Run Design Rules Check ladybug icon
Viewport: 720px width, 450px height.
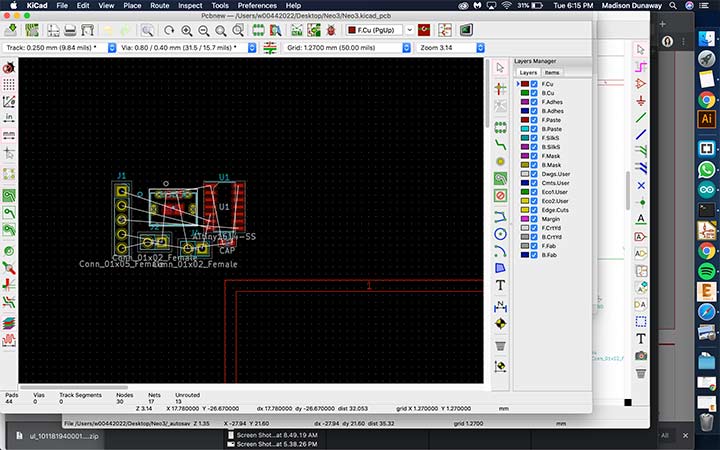[x=331, y=30]
